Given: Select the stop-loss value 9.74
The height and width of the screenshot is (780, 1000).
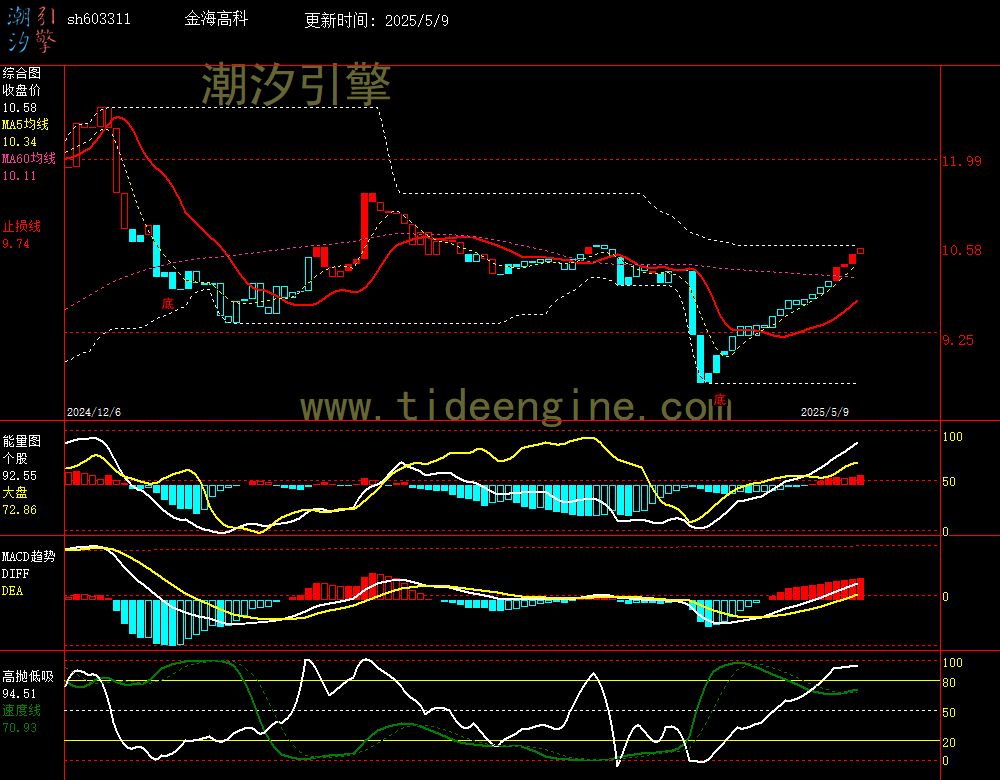Looking at the screenshot, I should (x=16, y=244).
